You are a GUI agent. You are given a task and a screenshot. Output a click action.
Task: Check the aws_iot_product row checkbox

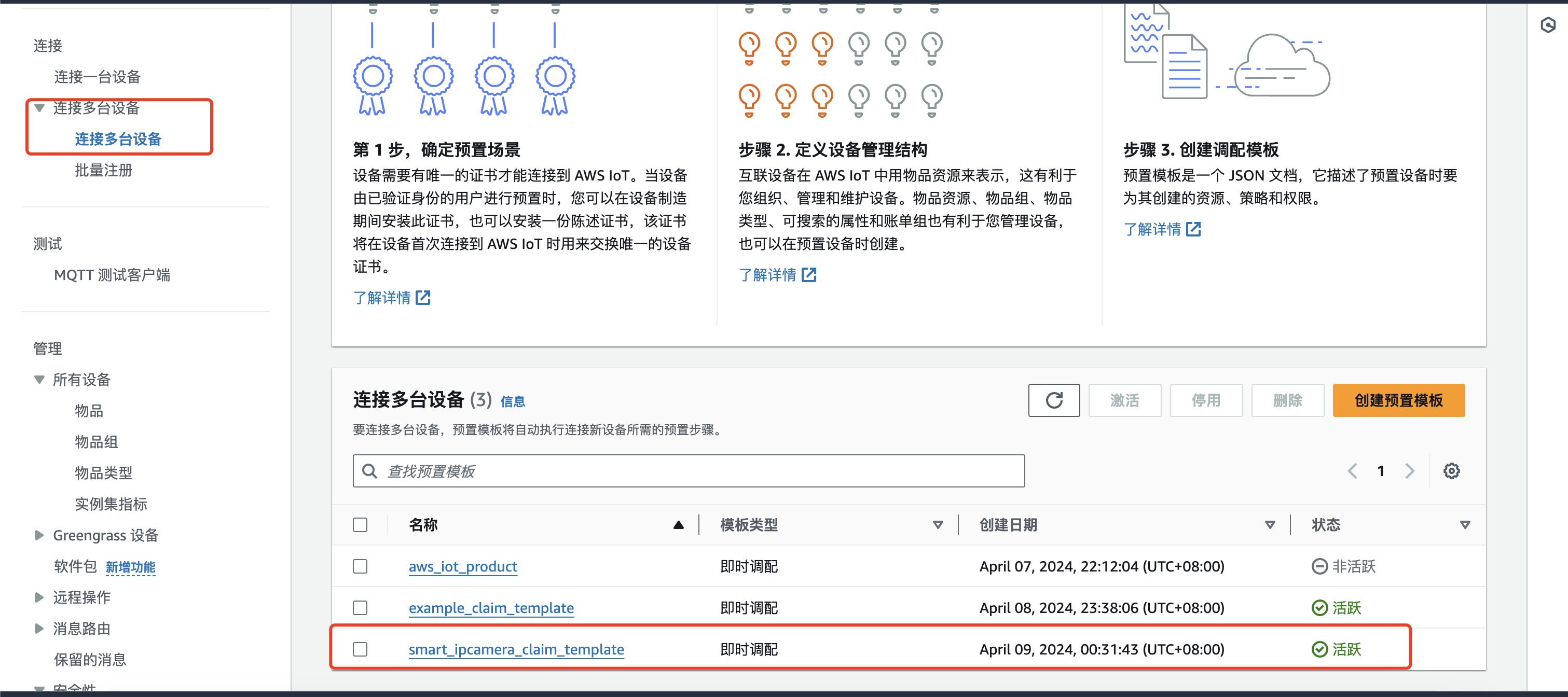pos(360,566)
